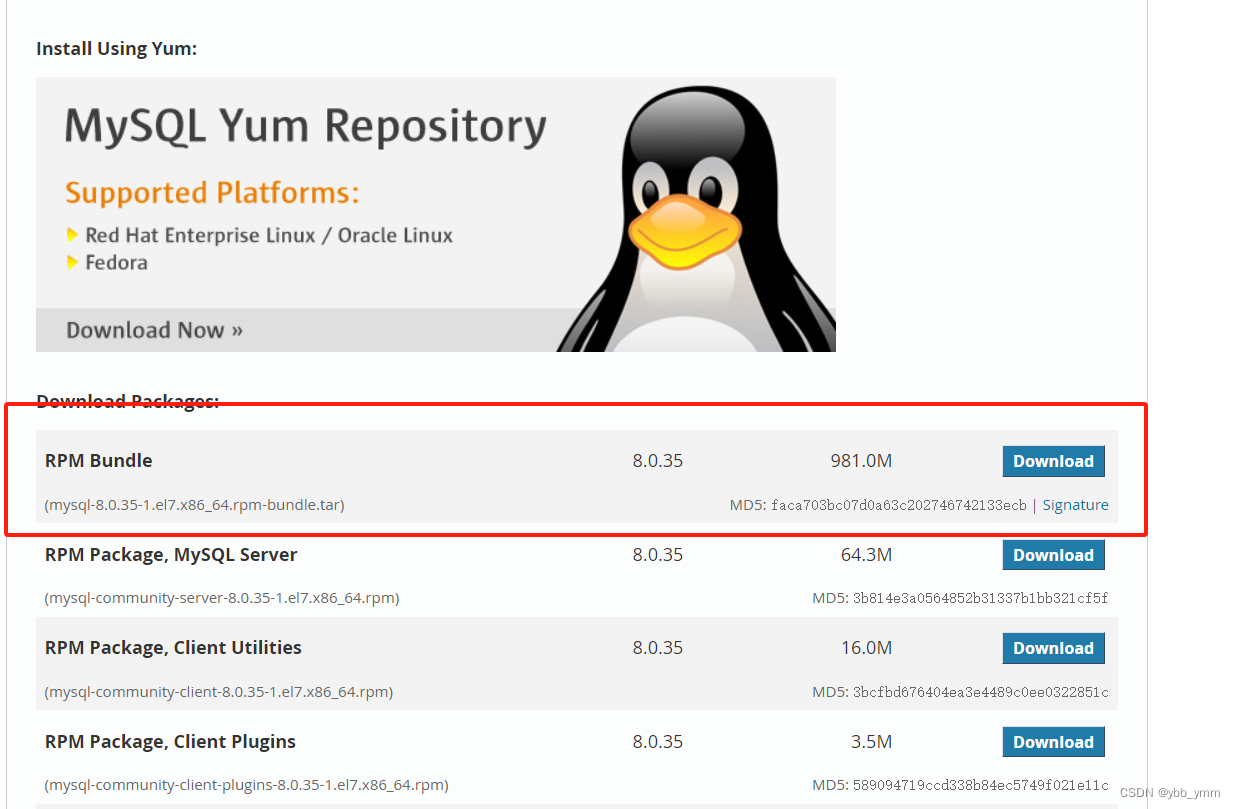
Task: Click the MD5 checksum for MySQL Server
Action: coord(960,598)
